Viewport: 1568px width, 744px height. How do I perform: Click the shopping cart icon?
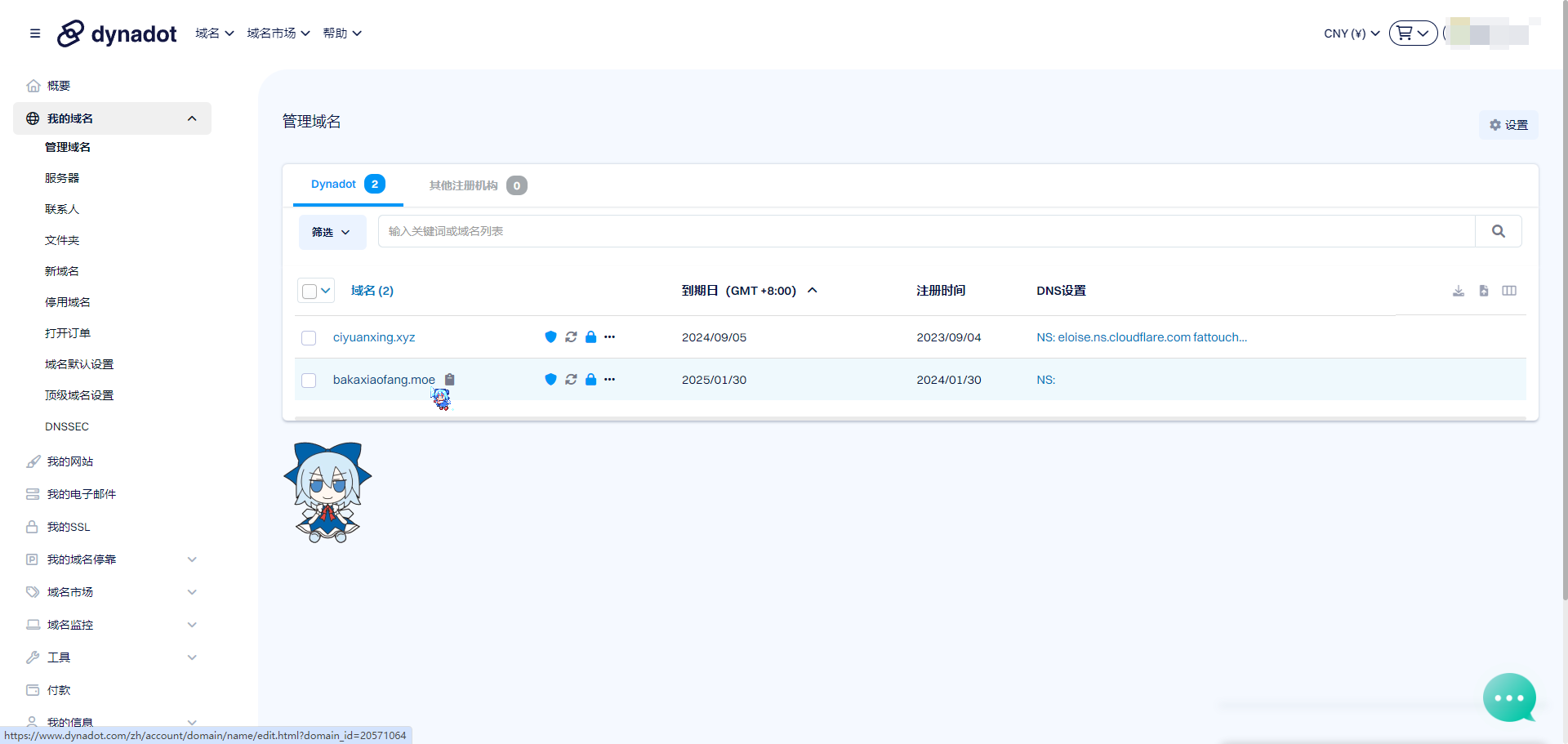[x=1405, y=33]
